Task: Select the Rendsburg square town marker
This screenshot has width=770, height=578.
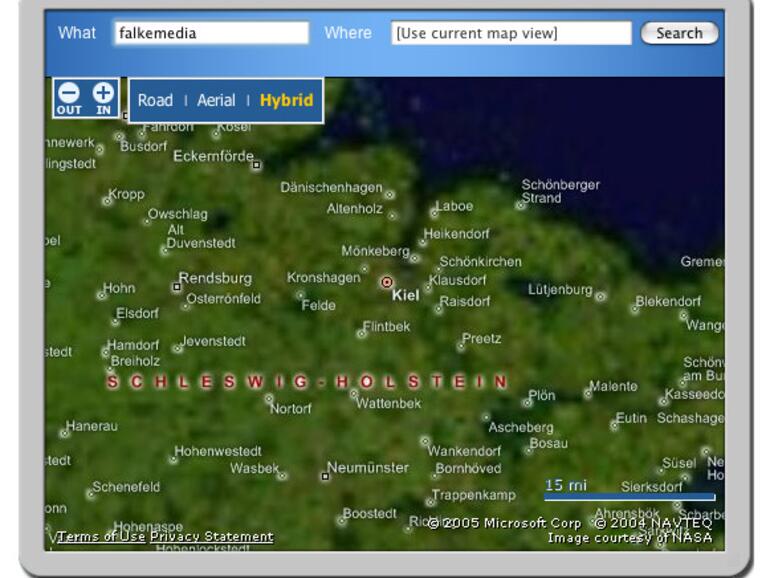Action: click(x=177, y=287)
